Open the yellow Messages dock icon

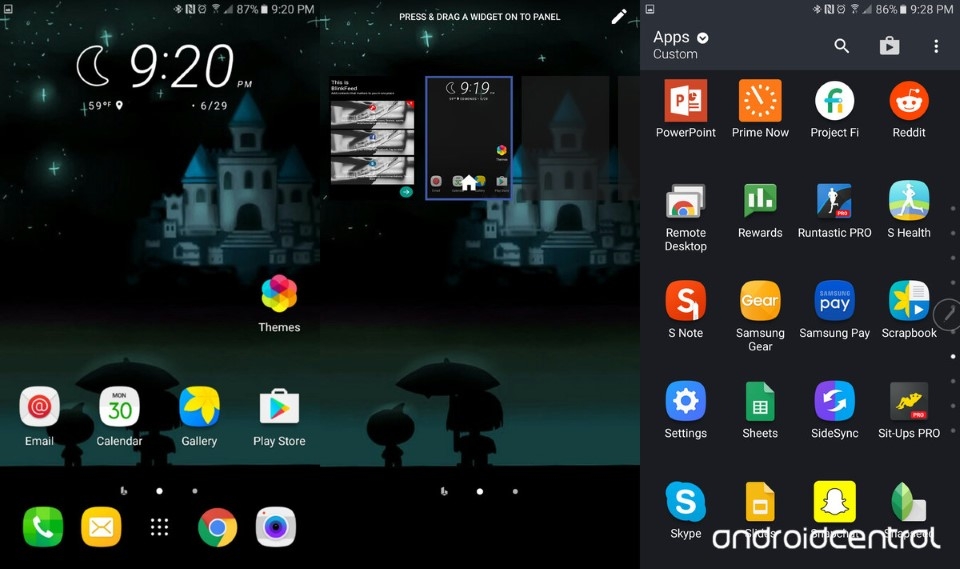click(101, 527)
